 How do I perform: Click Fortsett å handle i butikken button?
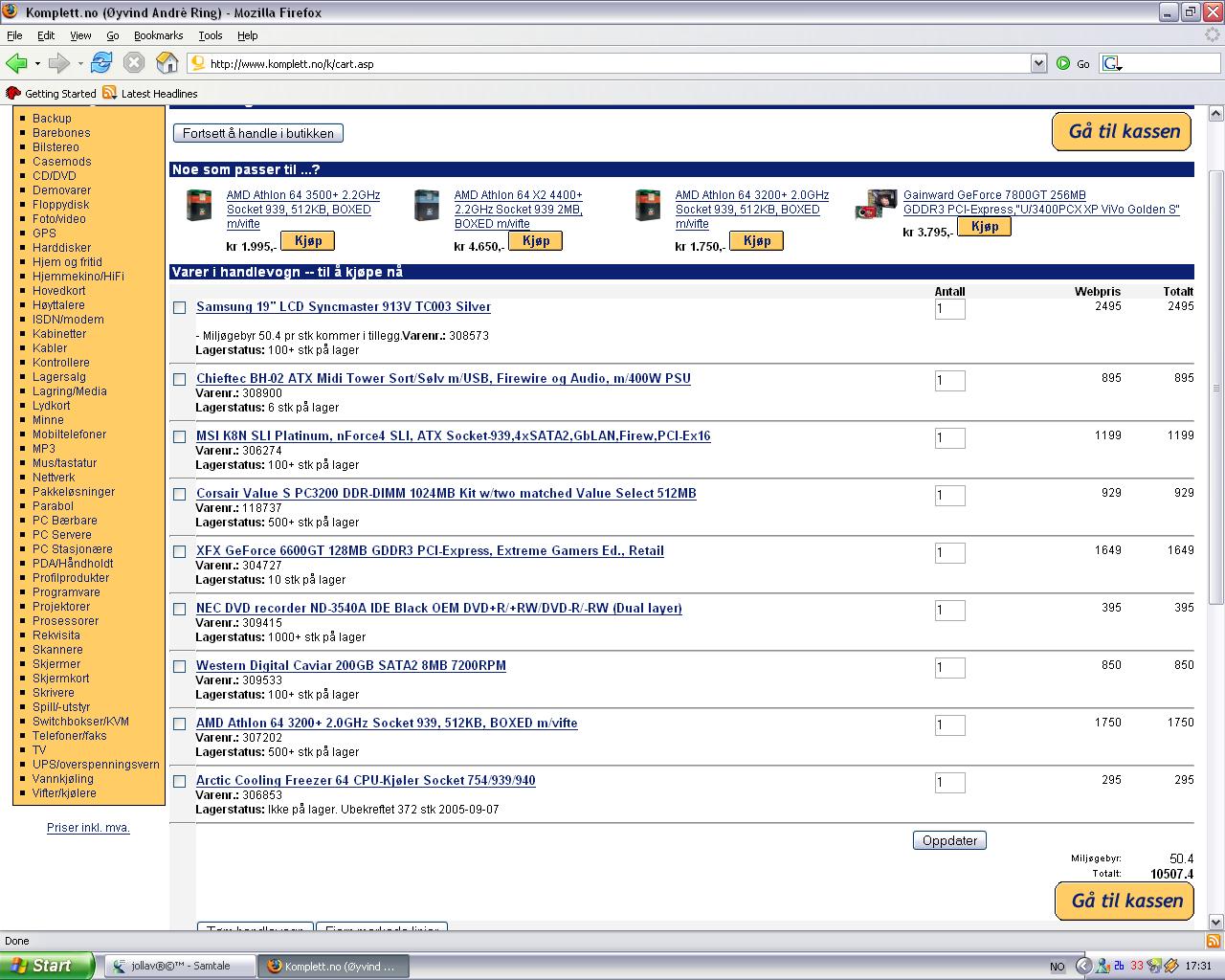click(258, 133)
